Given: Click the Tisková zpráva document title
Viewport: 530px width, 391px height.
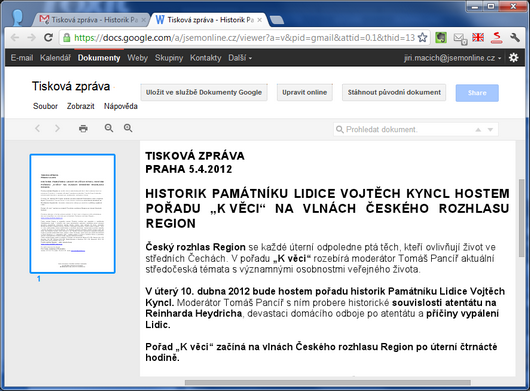Looking at the screenshot, I should point(71,86).
